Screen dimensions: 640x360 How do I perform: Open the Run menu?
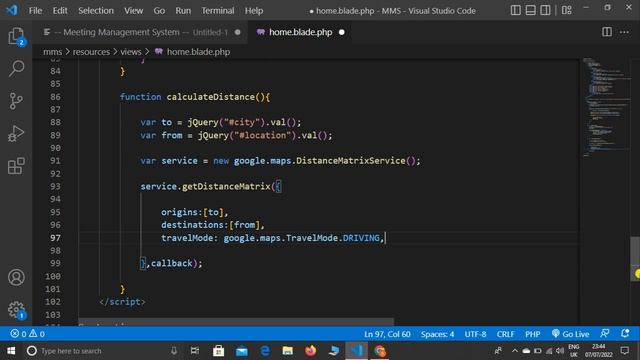183,11
